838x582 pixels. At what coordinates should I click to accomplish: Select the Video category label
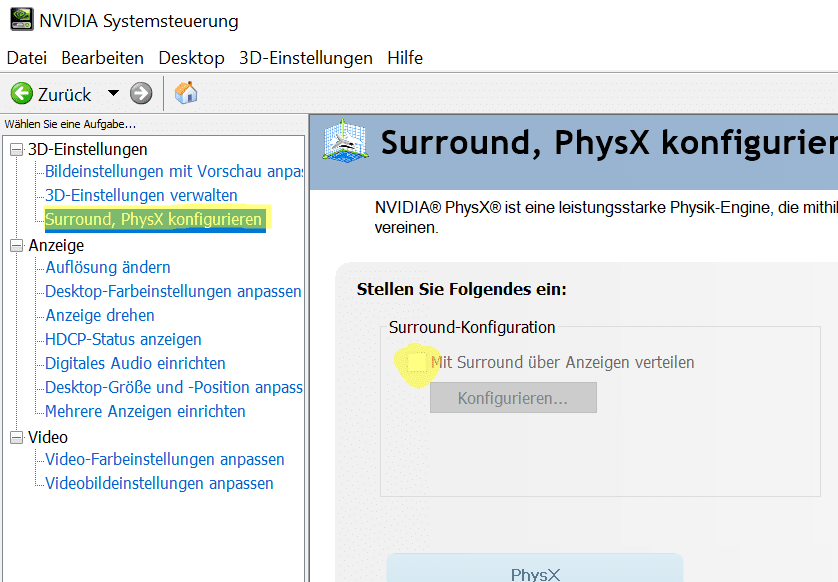[x=48, y=438]
